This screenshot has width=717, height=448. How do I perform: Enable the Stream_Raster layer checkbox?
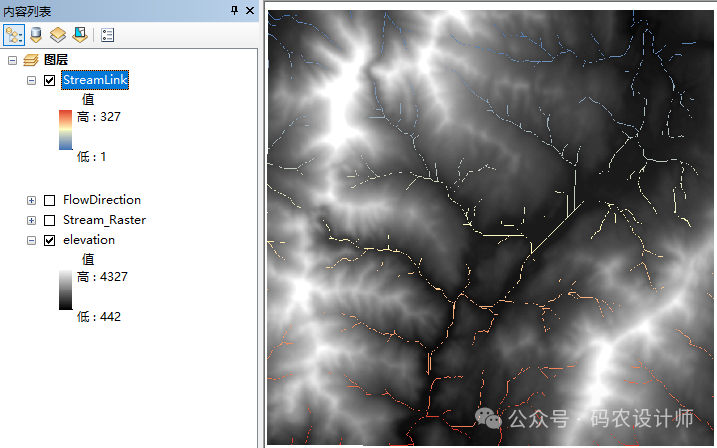click(x=49, y=220)
